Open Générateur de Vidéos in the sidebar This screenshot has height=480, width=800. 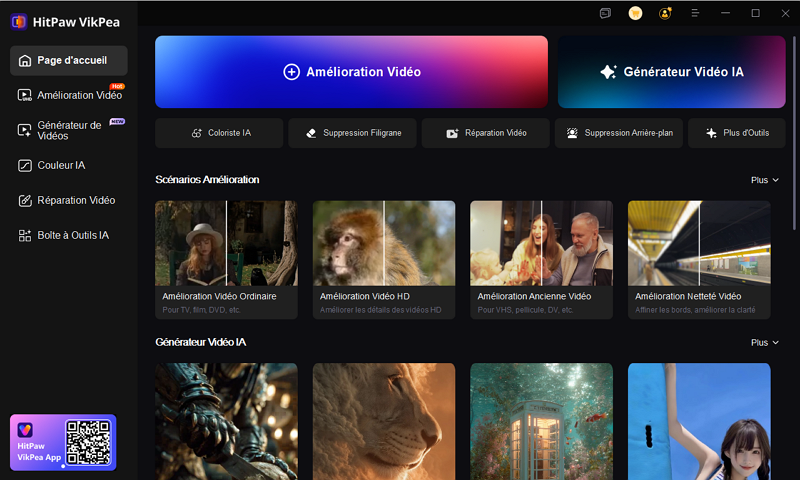point(69,130)
